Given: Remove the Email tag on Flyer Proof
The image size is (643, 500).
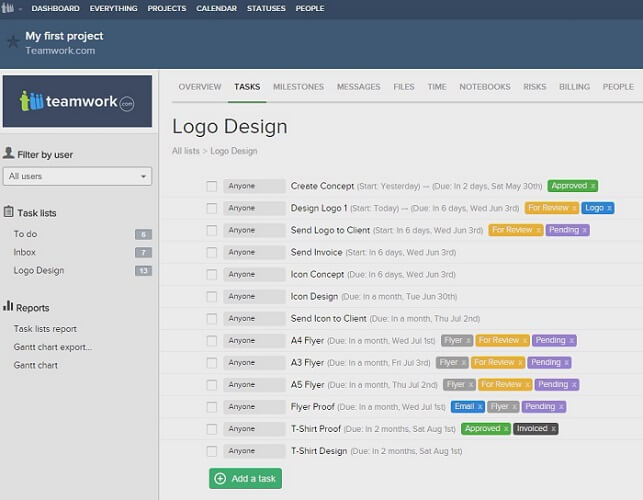Looking at the screenshot, I should point(480,407).
